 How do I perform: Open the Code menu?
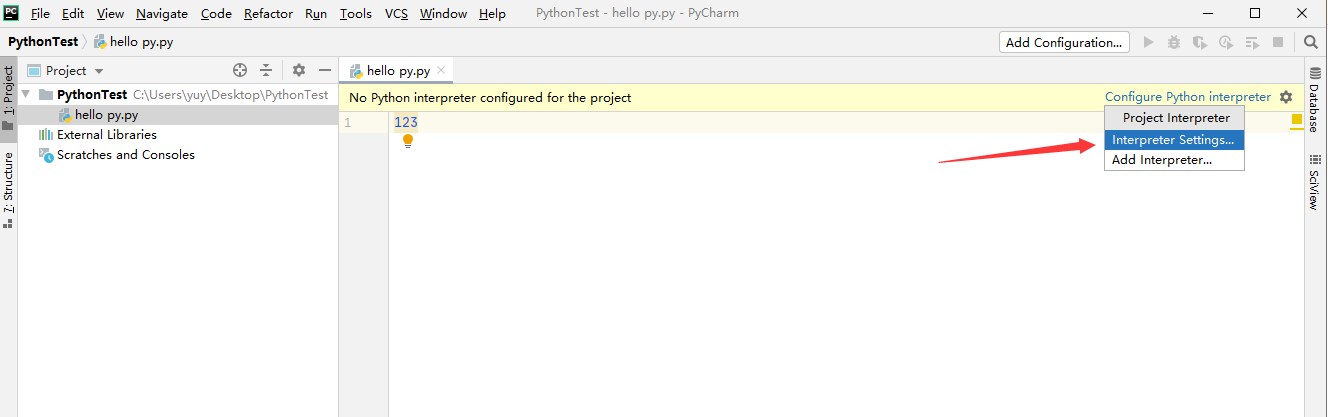coord(216,13)
